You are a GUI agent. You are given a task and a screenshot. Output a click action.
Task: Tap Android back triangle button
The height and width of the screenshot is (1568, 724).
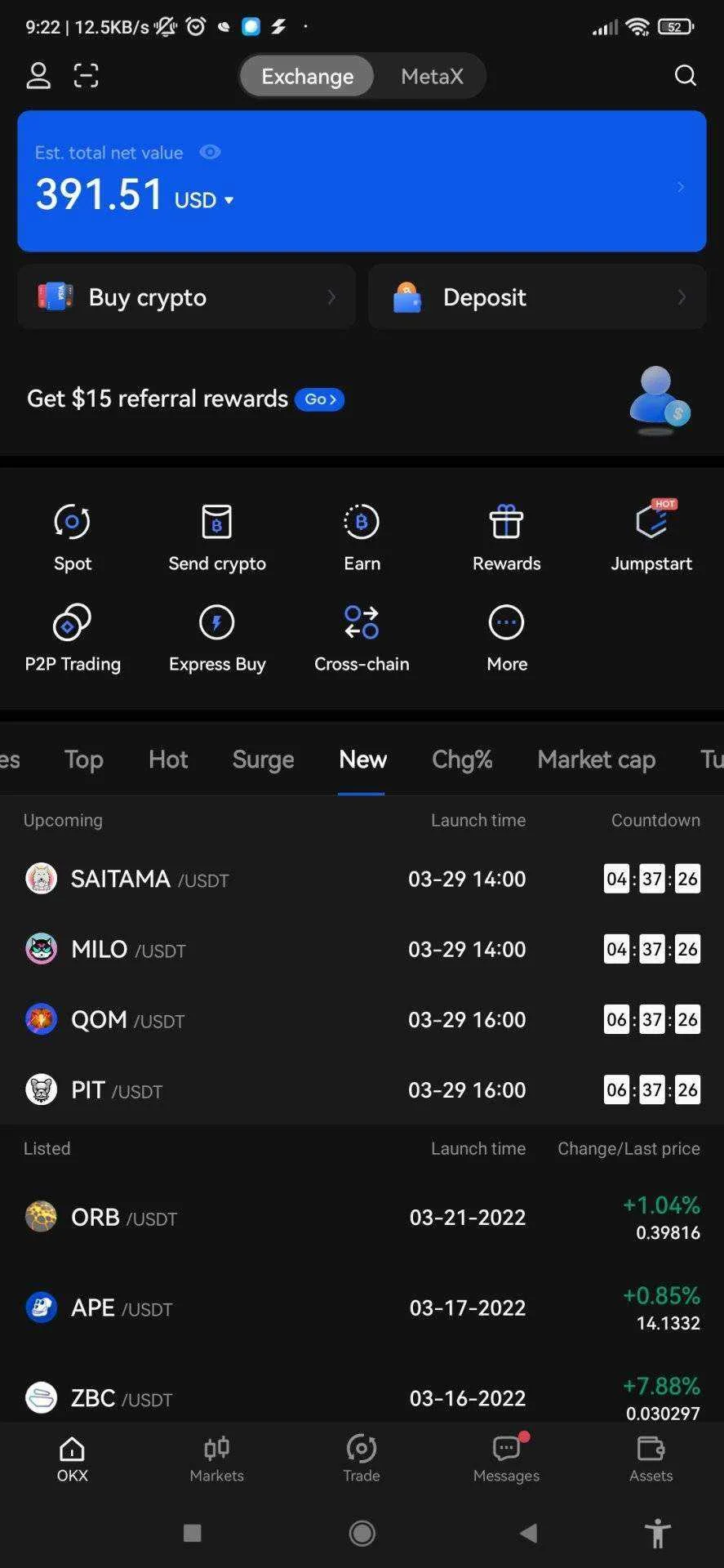[x=529, y=1533]
